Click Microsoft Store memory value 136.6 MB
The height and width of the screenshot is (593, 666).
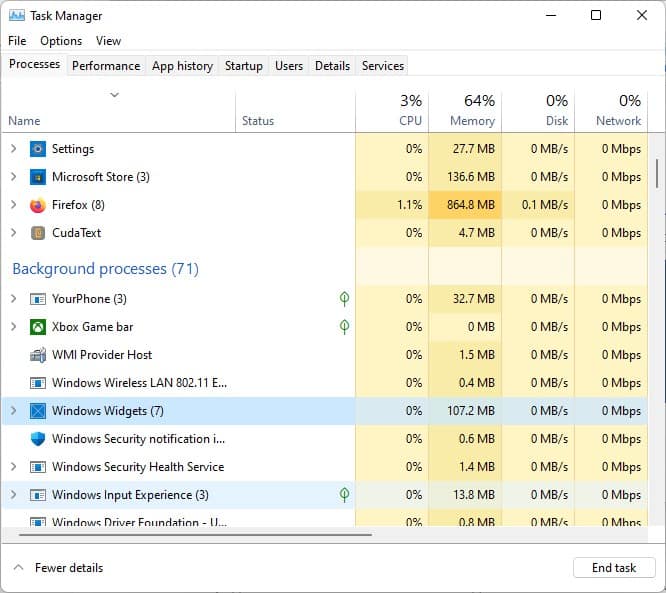471,177
